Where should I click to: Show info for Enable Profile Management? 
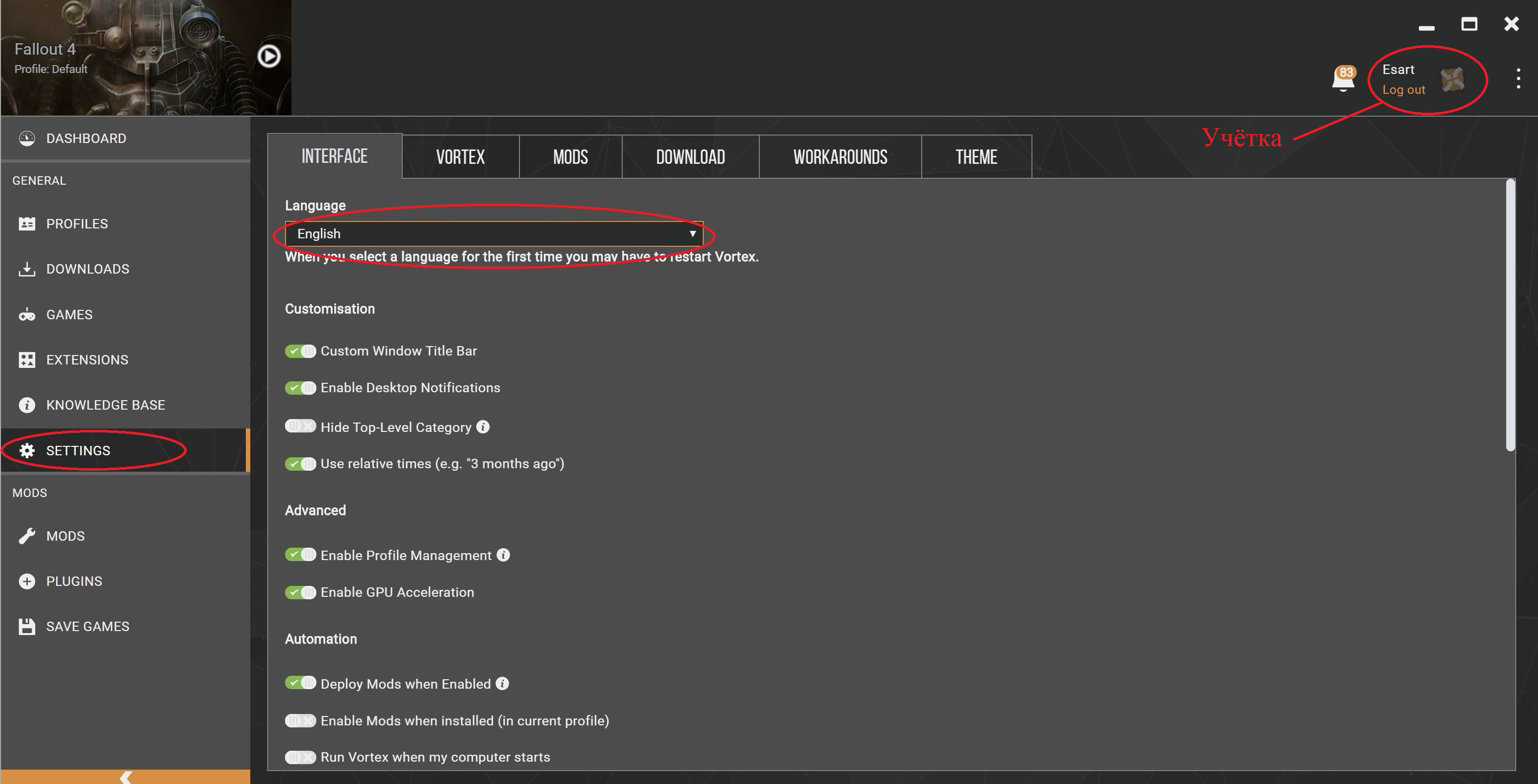pyautogui.click(x=503, y=555)
